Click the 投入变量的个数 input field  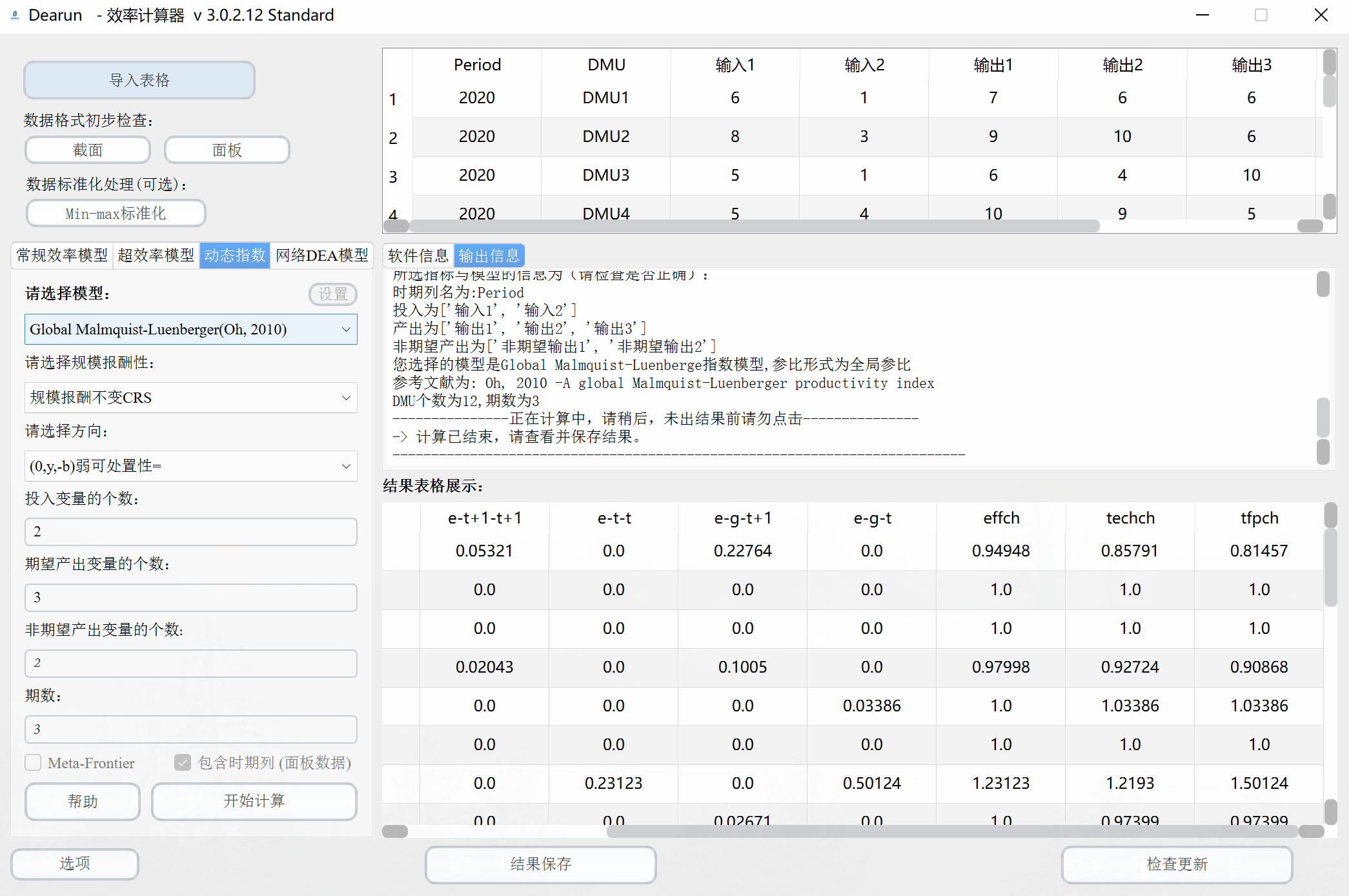click(190, 532)
